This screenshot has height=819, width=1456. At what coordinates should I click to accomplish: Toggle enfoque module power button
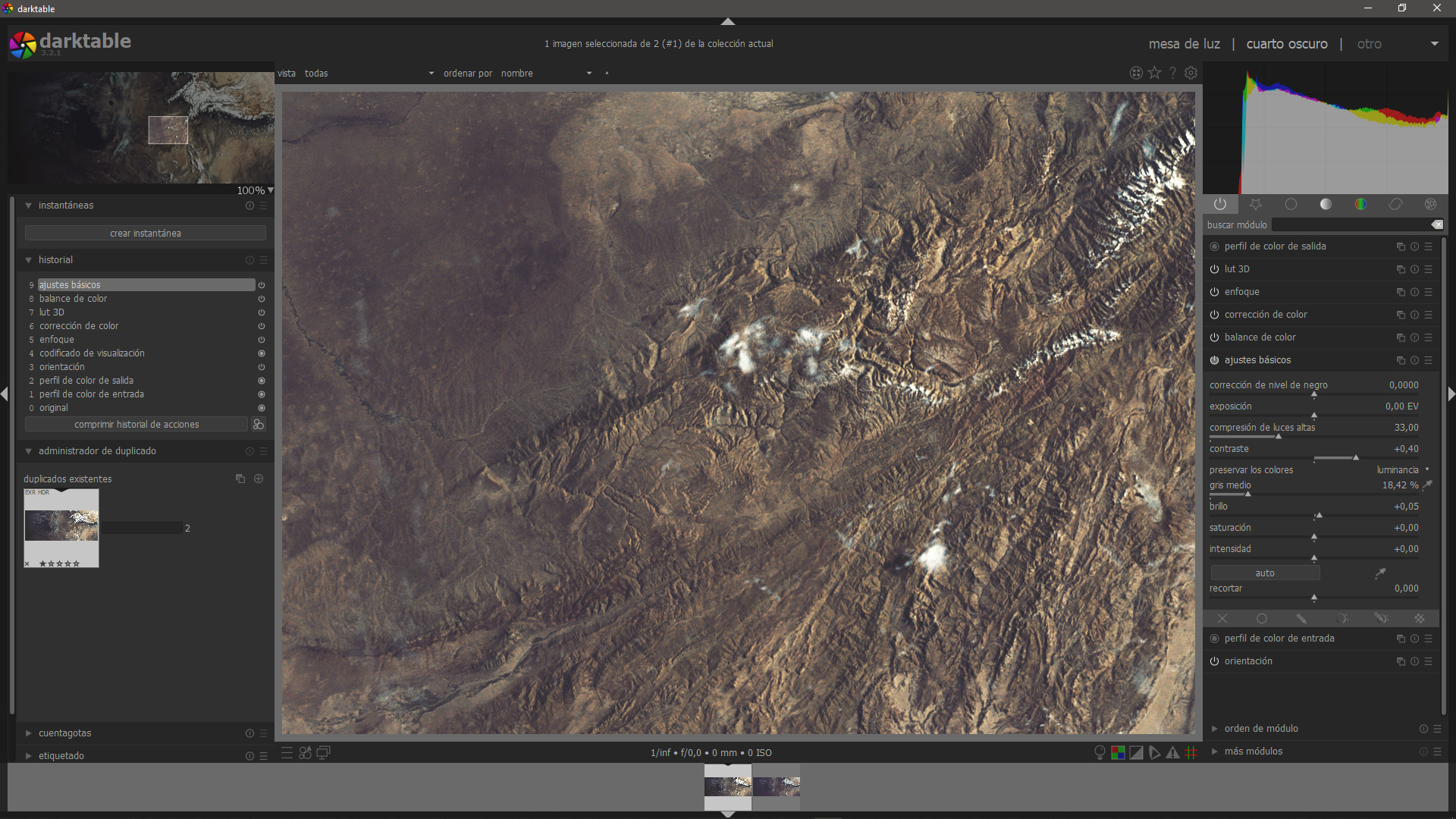1214,292
